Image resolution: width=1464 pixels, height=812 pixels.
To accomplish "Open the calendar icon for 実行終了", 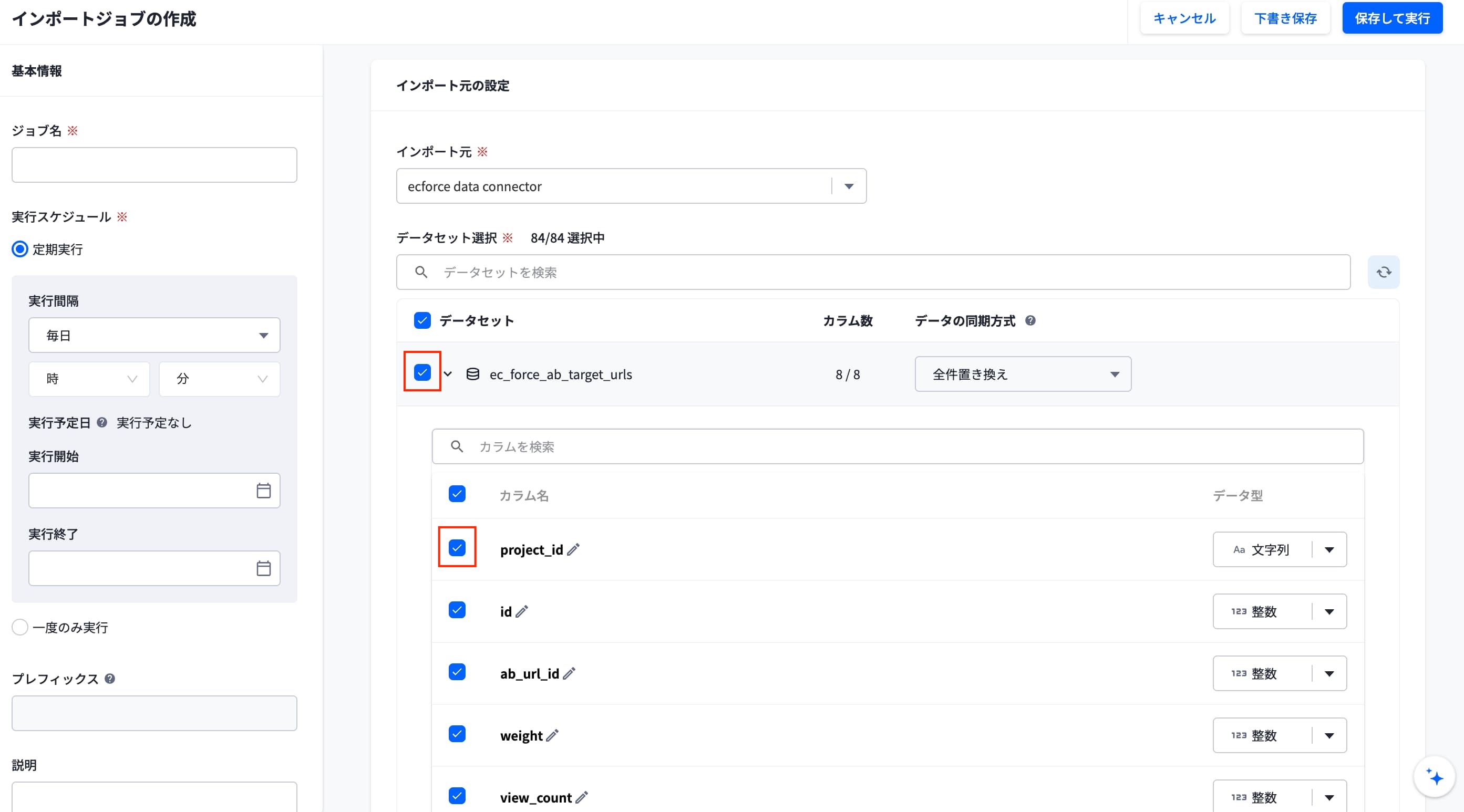I will pos(263,568).
